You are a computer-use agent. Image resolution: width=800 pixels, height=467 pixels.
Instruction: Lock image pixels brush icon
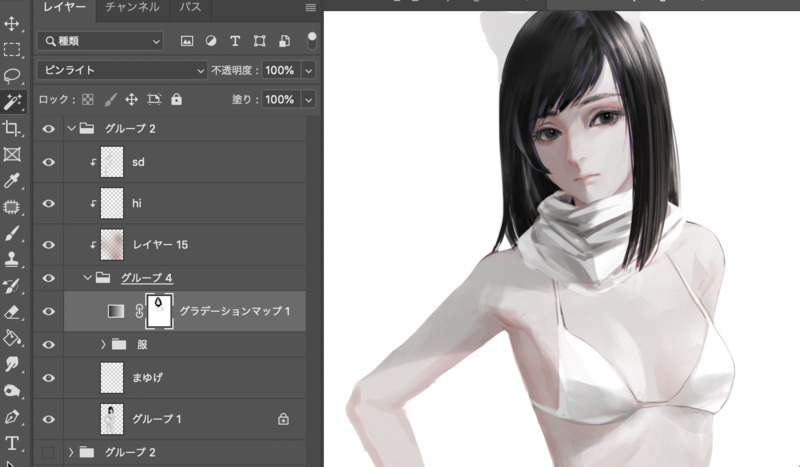[x=110, y=100]
